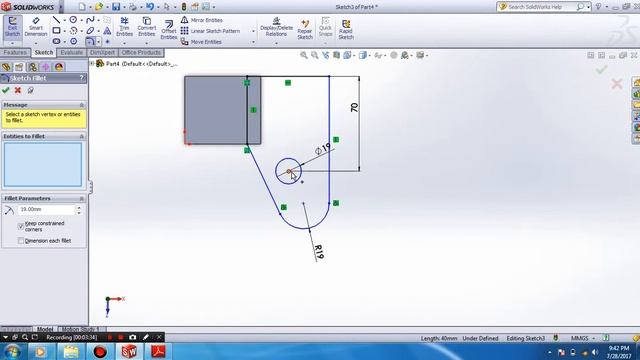Viewport: 640px width, 360px height.
Task: Click the Save icon
Action: [x=116, y=7]
